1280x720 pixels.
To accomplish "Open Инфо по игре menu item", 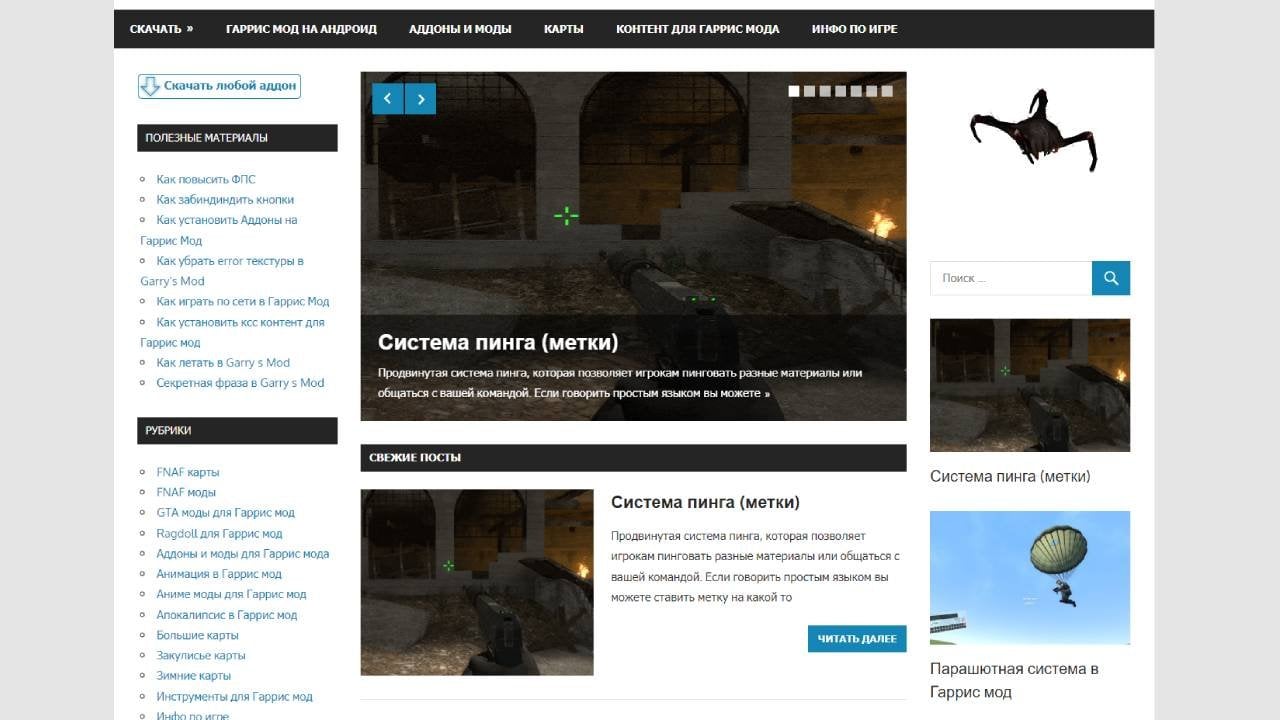I will [855, 29].
